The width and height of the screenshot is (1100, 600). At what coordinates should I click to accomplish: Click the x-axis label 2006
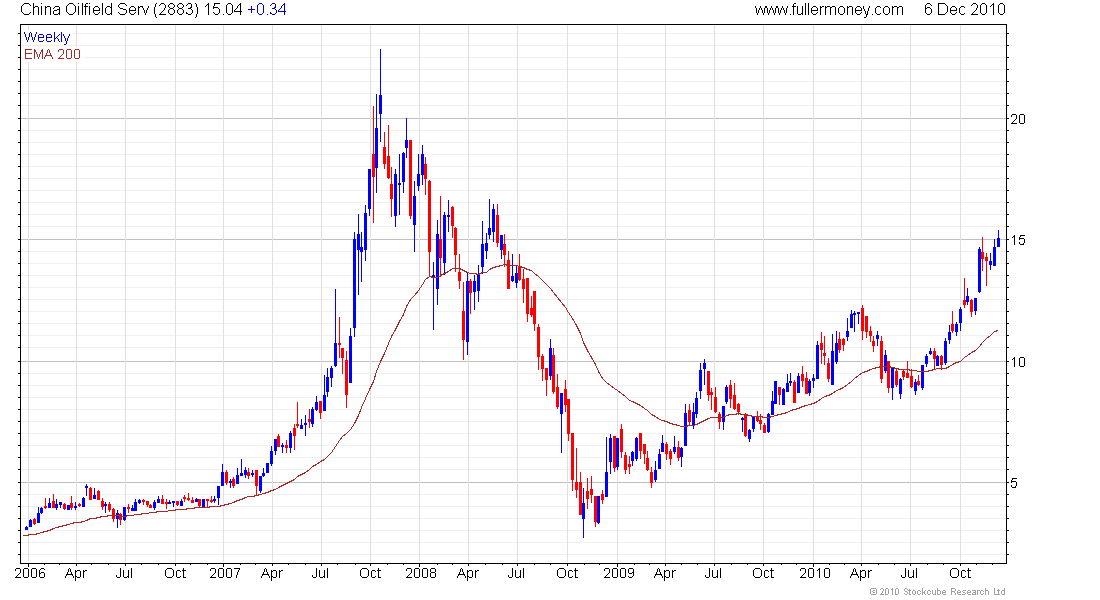click(30, 573)
